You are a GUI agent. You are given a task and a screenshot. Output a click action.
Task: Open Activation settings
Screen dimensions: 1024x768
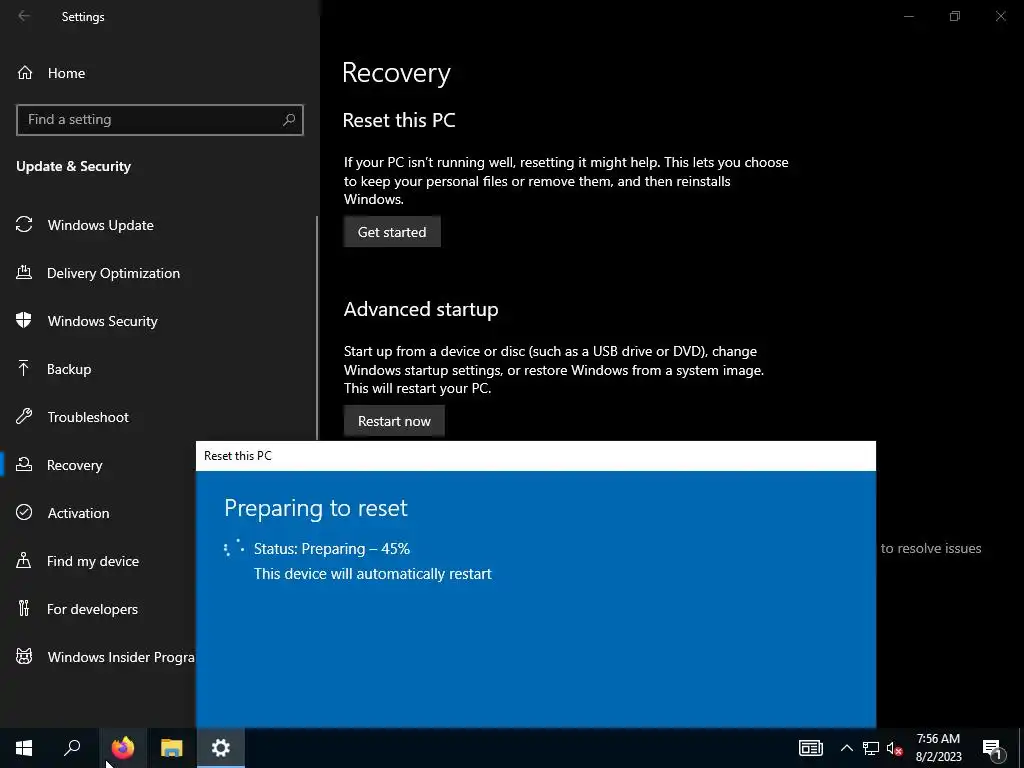click(78, 513)
